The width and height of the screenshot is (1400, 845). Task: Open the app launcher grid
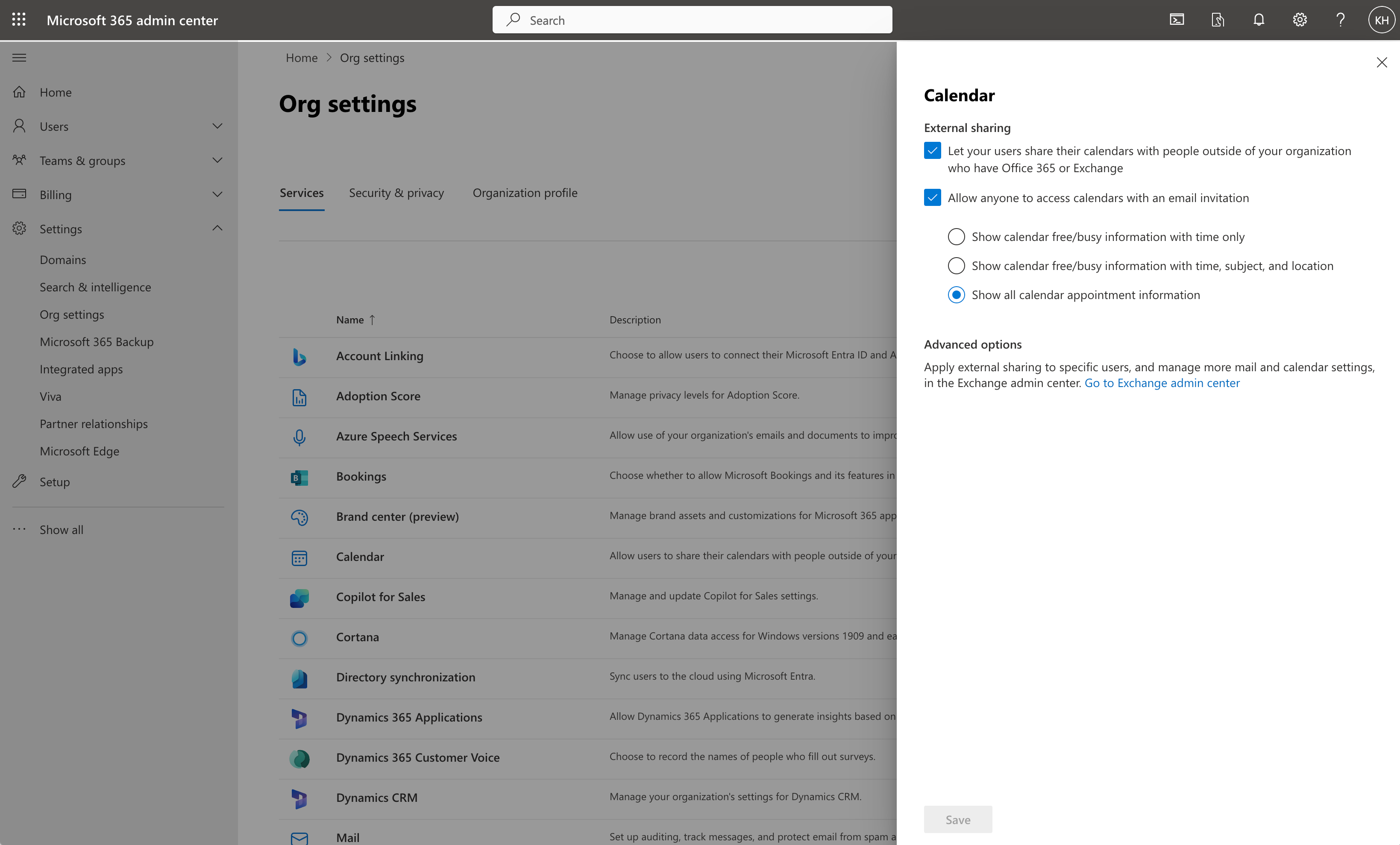click(x=19, y=19)
